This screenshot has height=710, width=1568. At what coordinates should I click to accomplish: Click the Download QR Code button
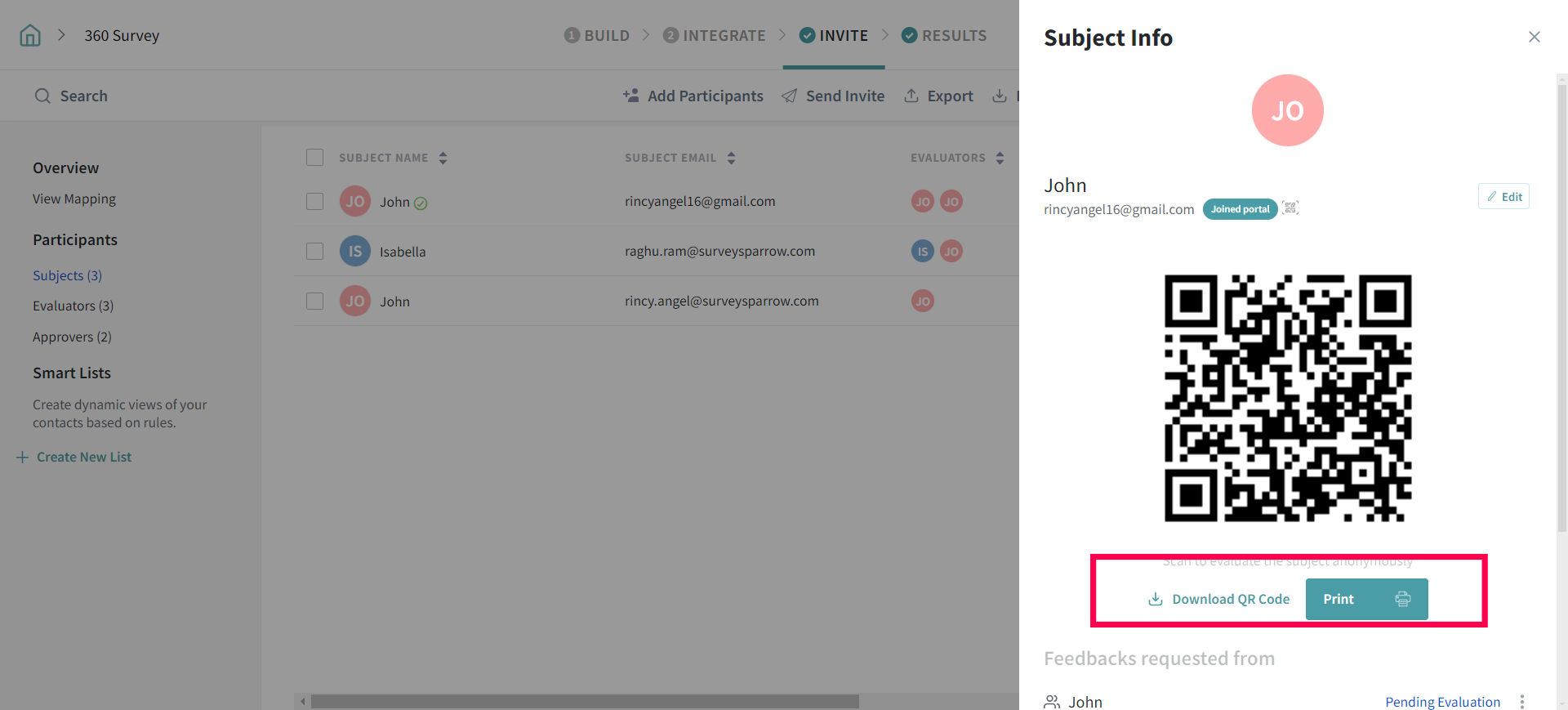click(x=1219, y=599)
